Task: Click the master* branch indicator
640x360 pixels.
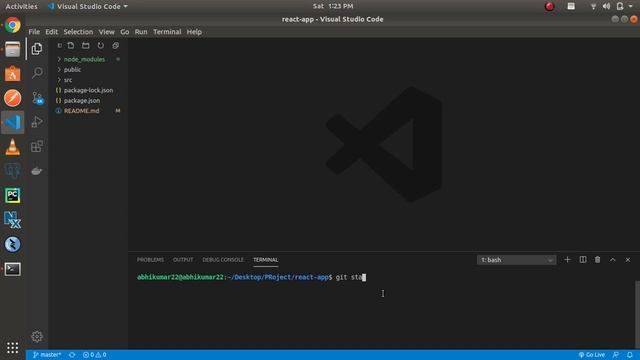Action: click(x=47, y=355)
